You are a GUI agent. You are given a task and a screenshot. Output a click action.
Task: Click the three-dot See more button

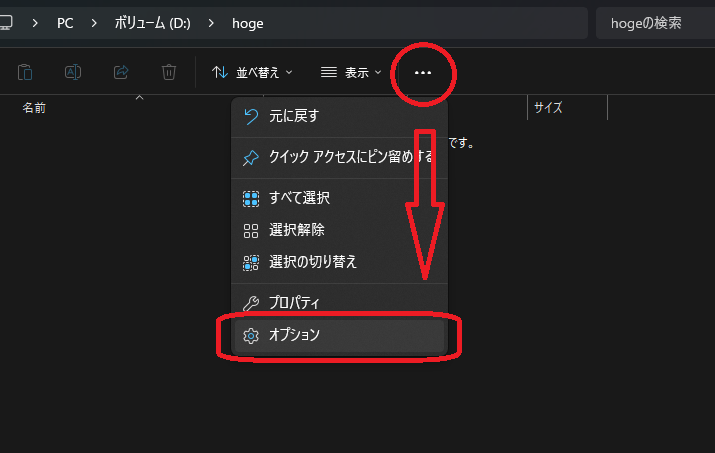click(x=423, y=73)
